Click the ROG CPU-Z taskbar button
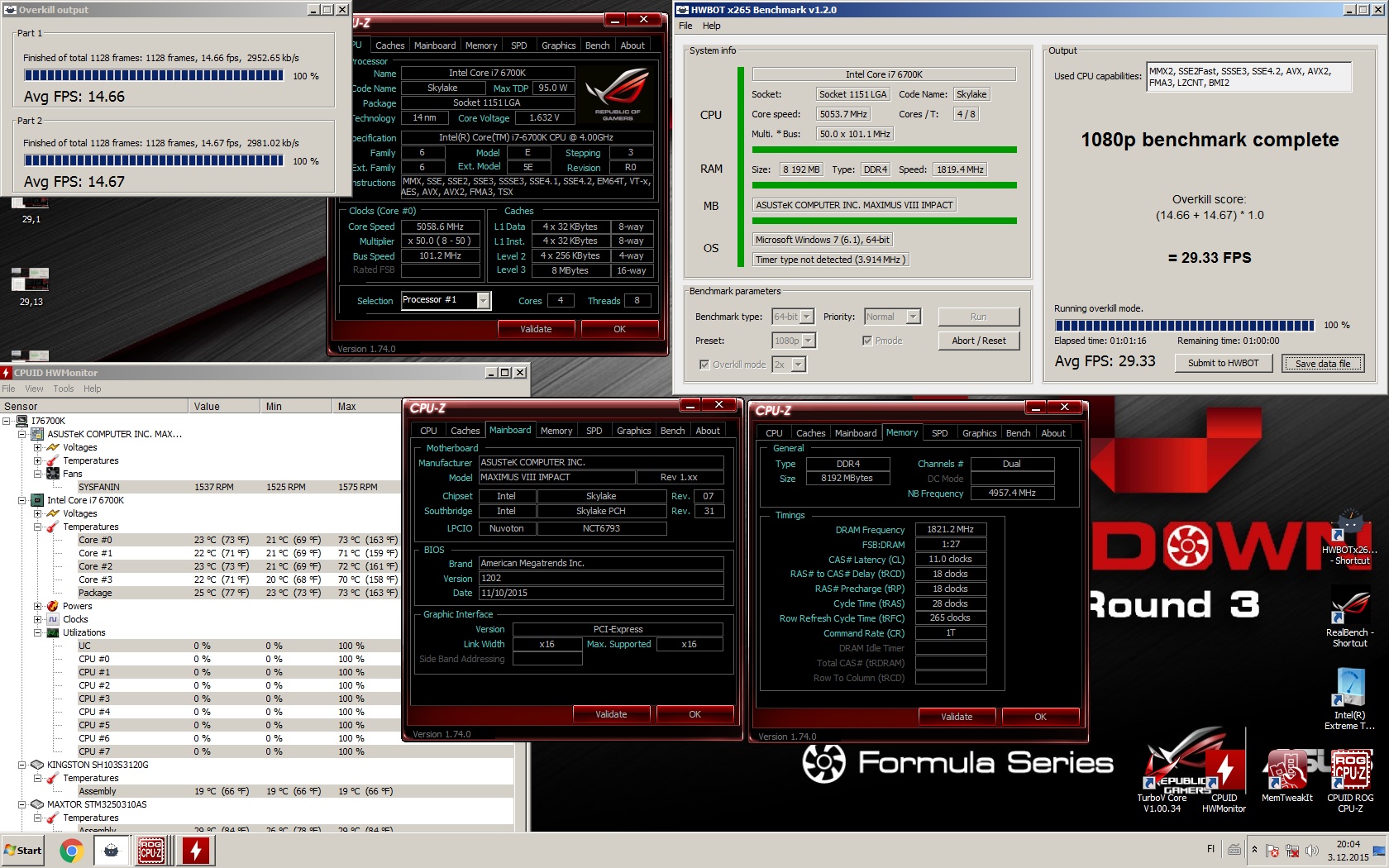Screen dimensions: 1389x868 [x=151, y=851]
